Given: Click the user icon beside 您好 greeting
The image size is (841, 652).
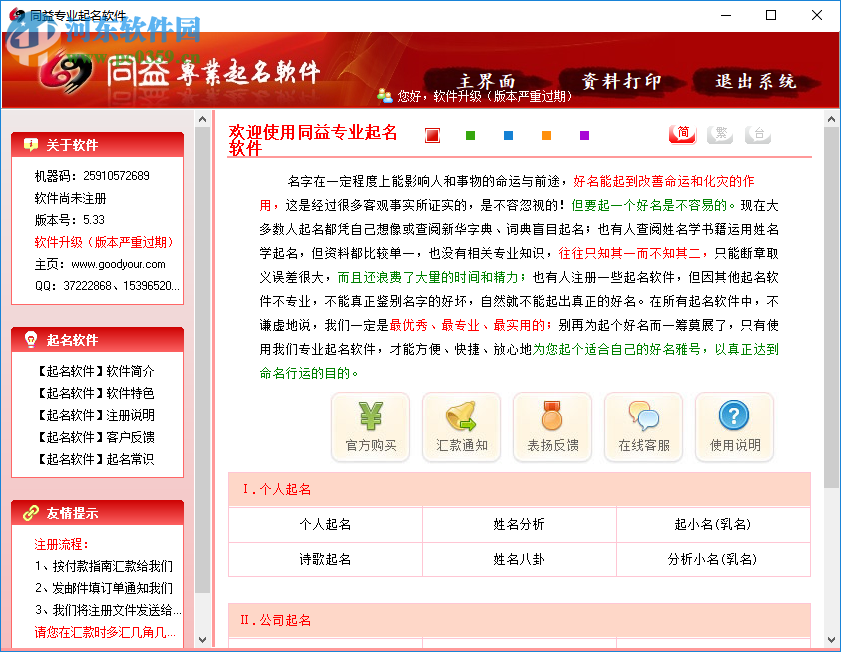Looking at the screenshot, I should [385, 94].
